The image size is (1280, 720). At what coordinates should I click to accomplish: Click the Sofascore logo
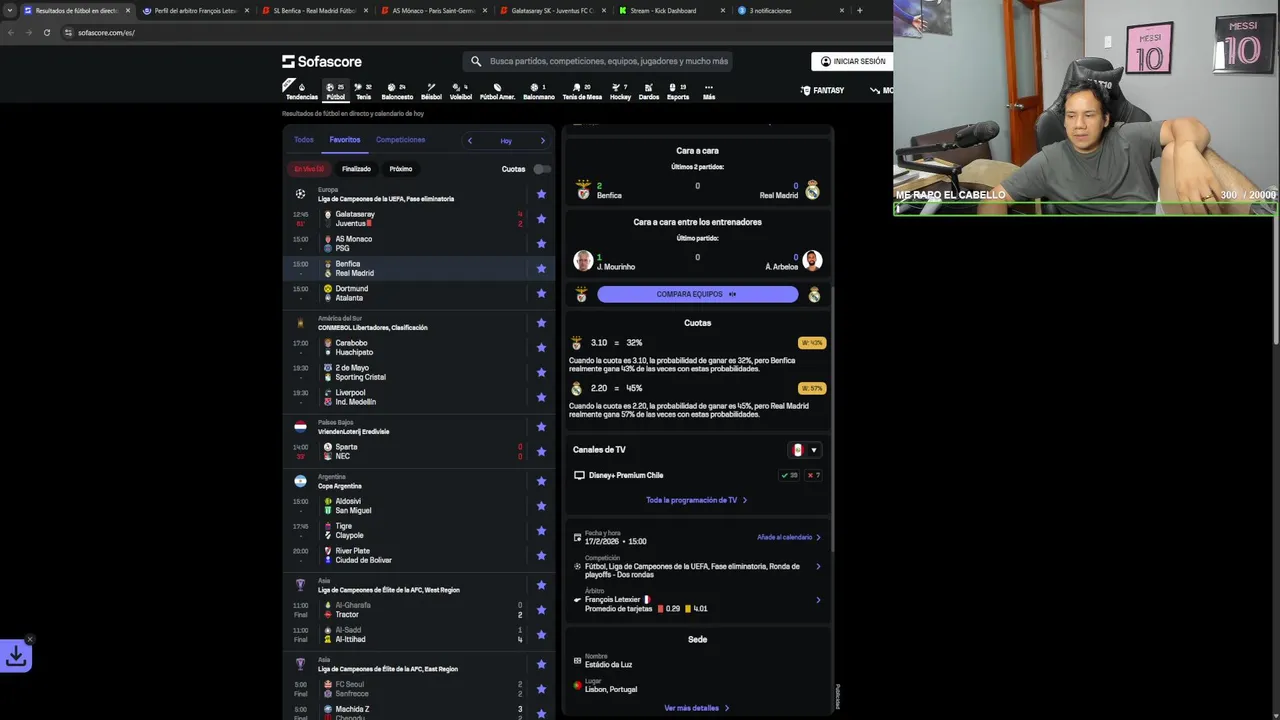(322, 61)
